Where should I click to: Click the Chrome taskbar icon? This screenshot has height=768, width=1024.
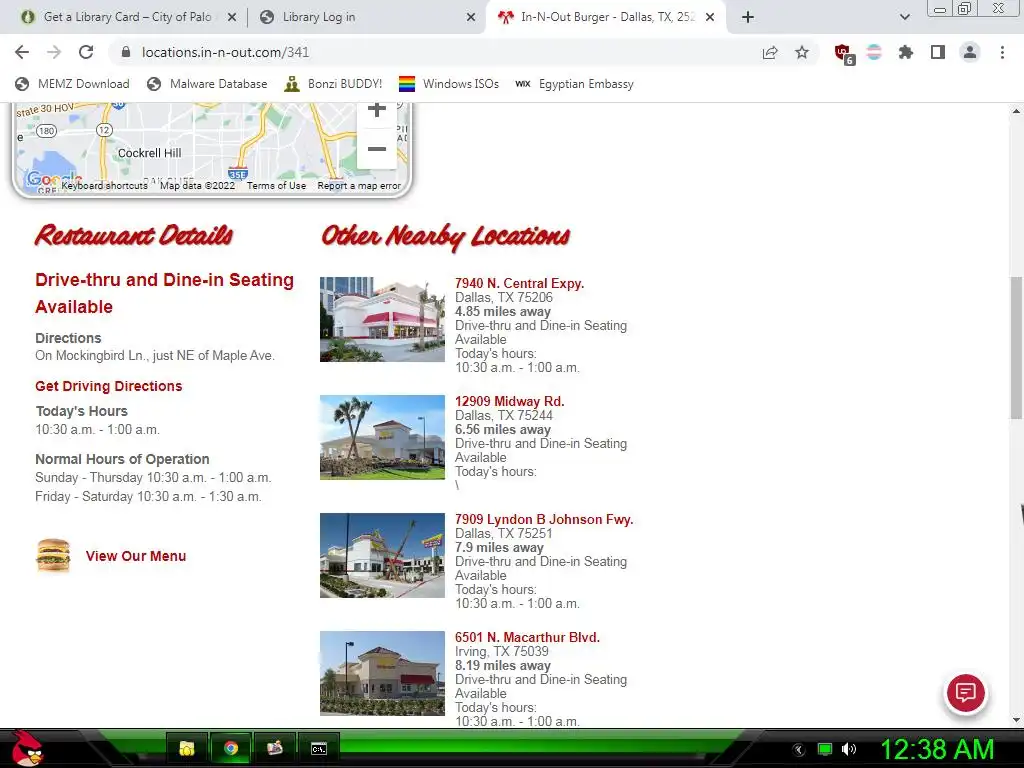coord(231,748)
